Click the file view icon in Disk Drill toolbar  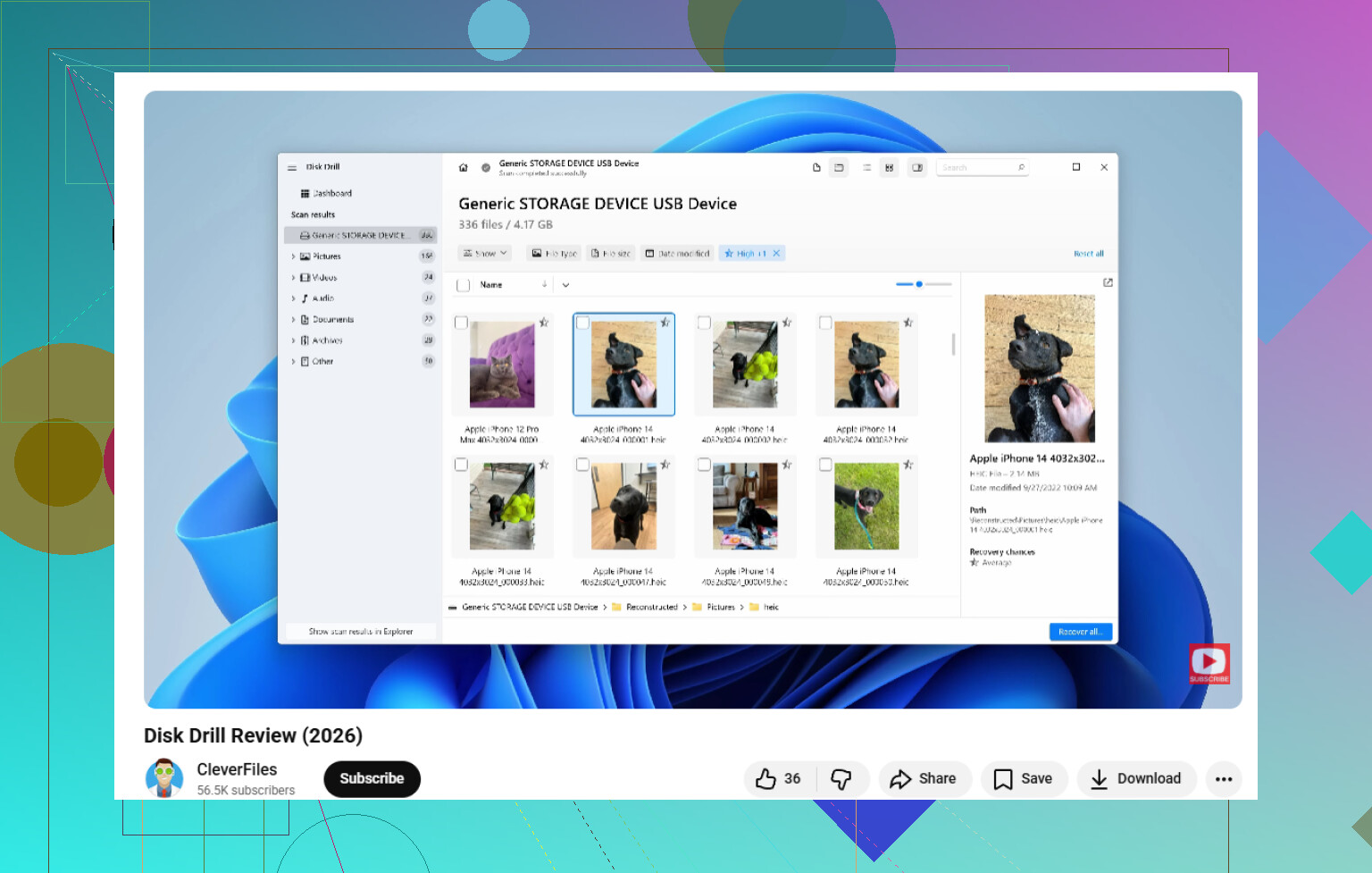click(816, 168)
